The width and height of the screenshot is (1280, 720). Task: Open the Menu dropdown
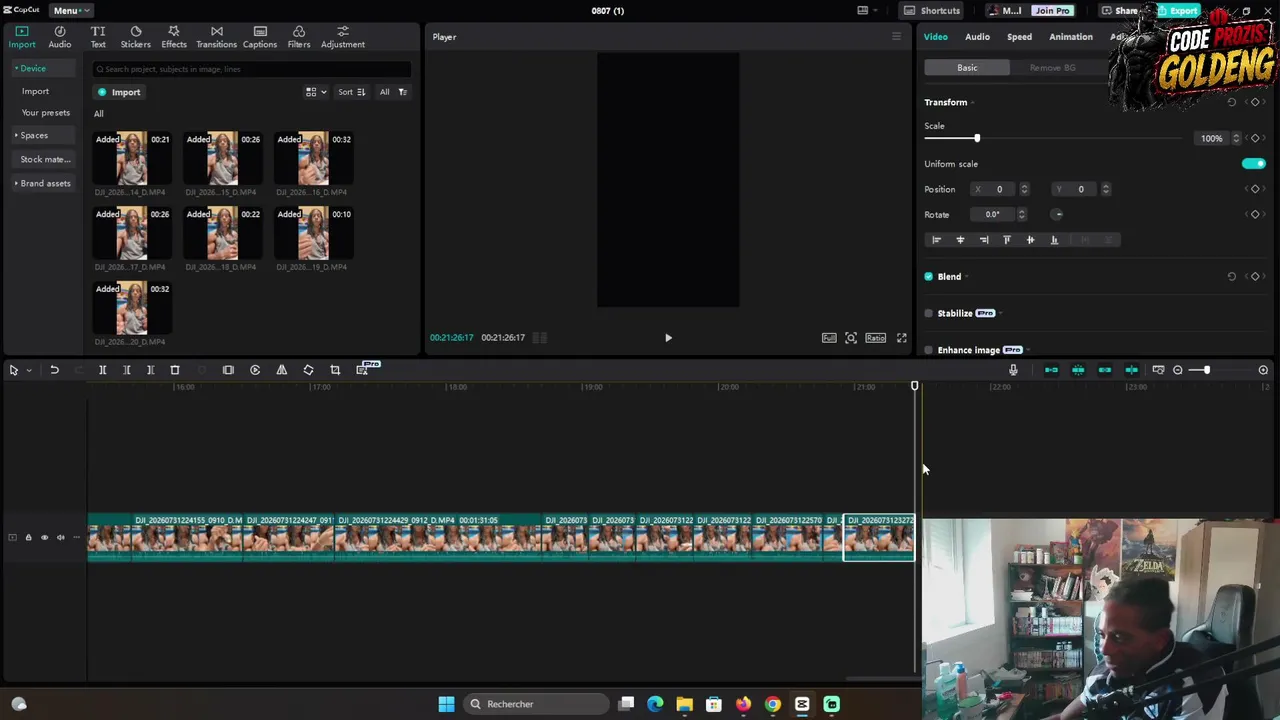click(x=71, y=10)
